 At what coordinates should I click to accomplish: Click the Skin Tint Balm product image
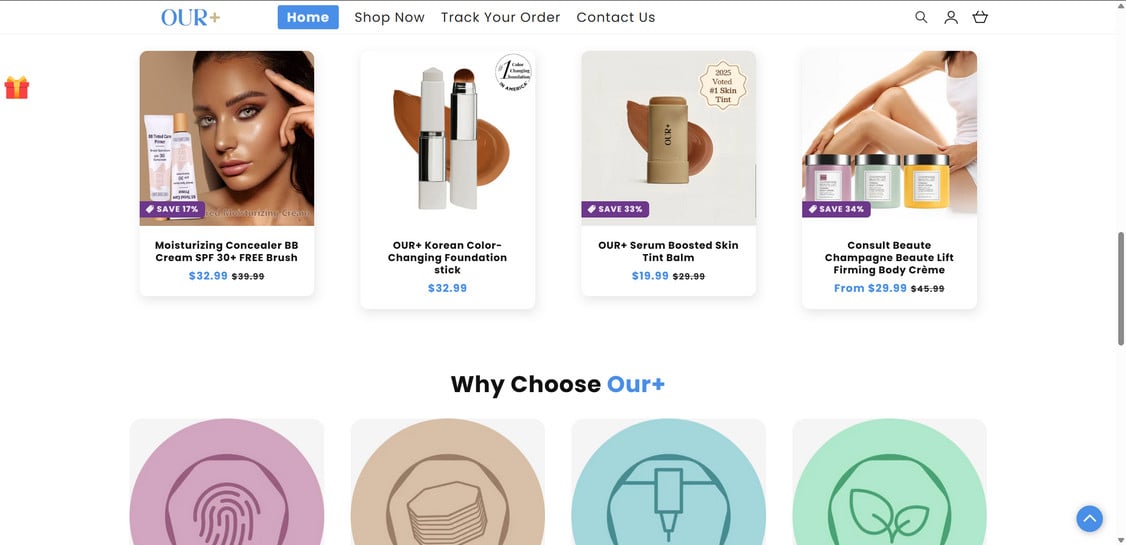[668, 138]
